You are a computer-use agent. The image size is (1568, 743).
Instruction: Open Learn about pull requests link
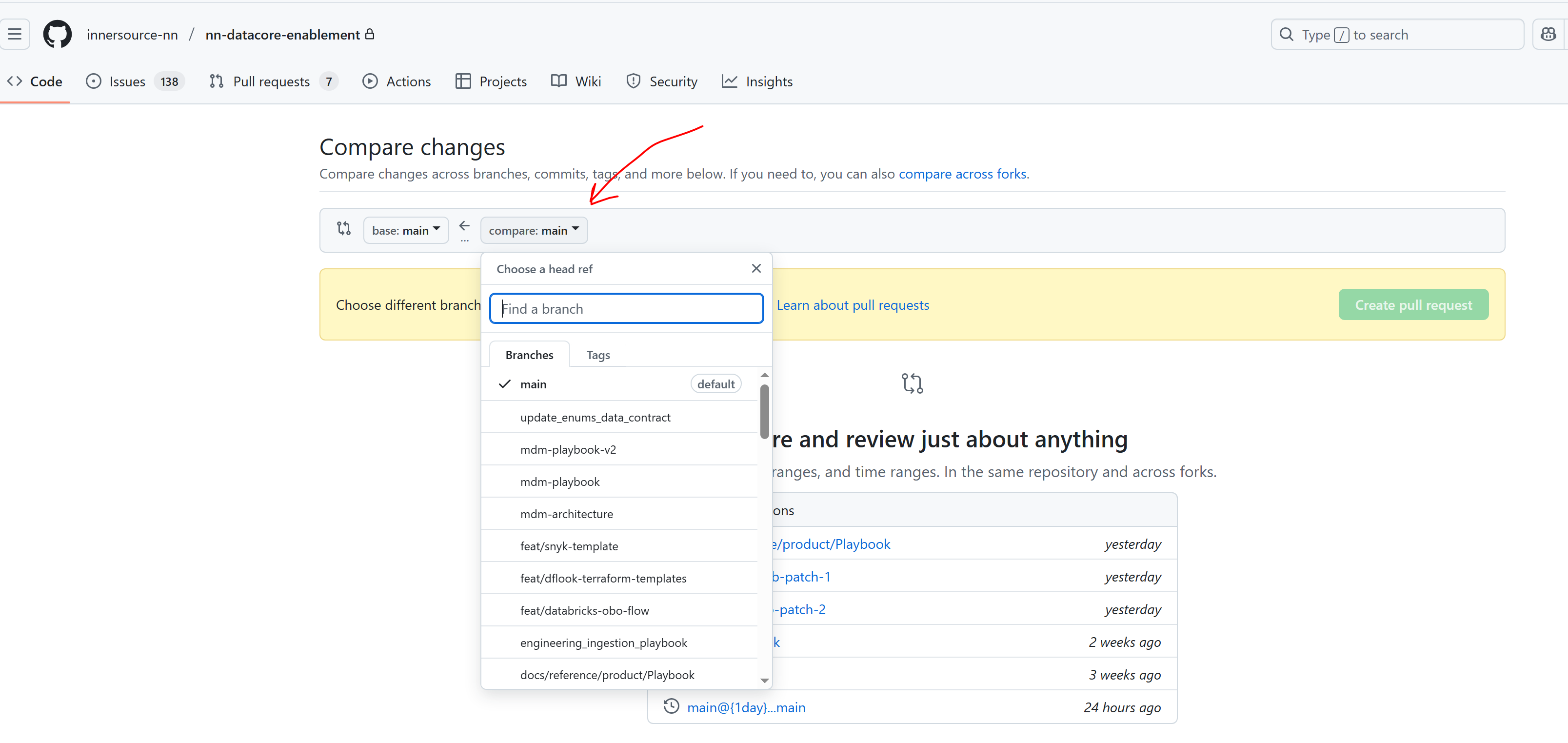853,305
